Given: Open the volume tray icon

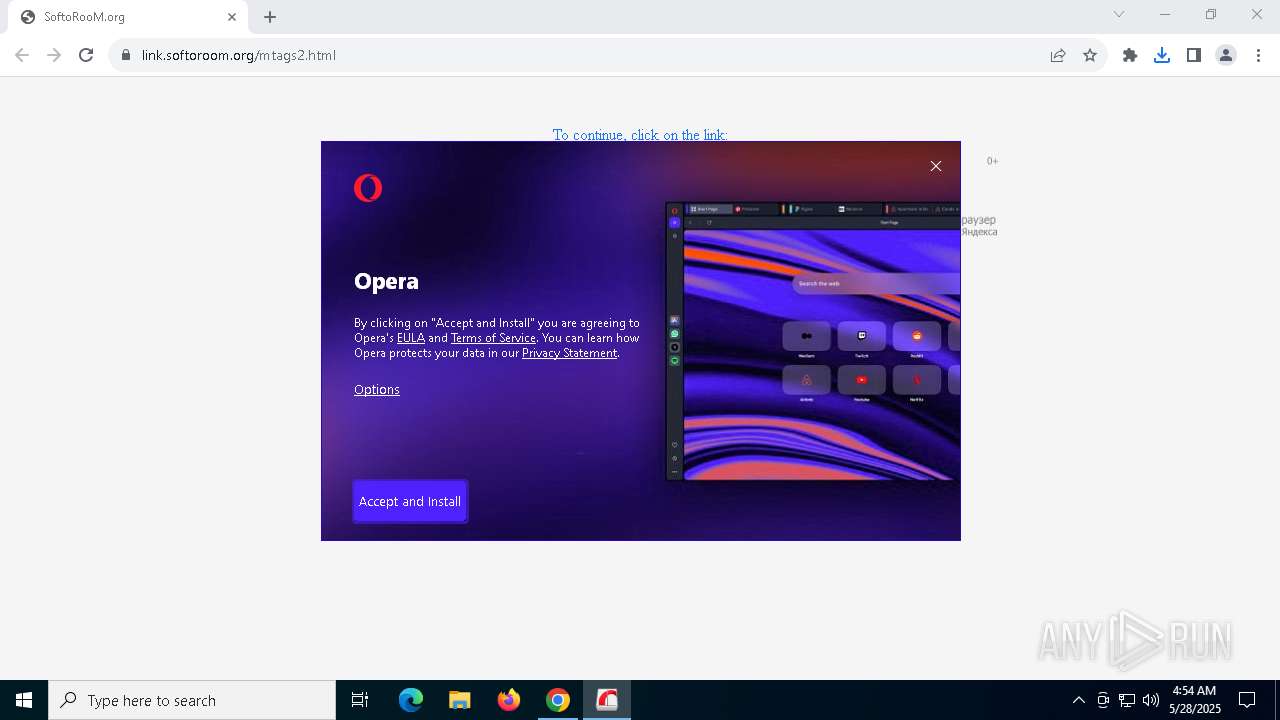Looking at the screenshot, I should pos(1151,700).
